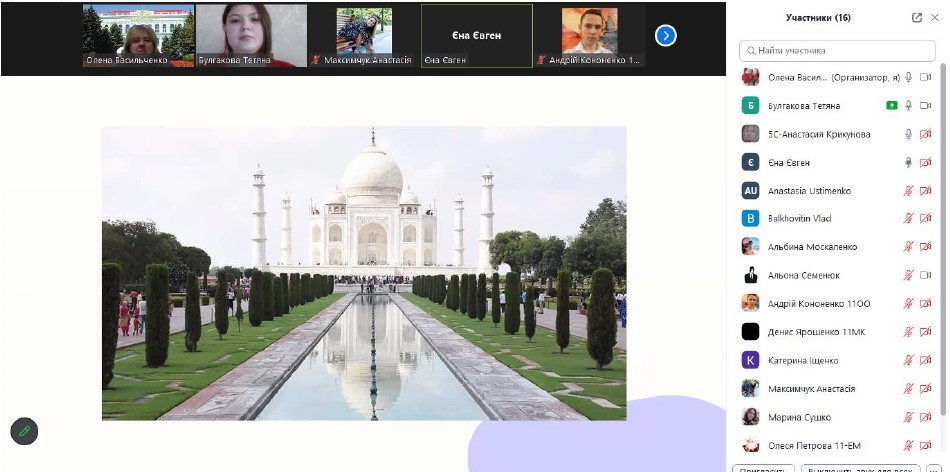The image size is (950, 472).
Task: Select Денис Ярошенко 11МК in participant list
Action: 810,332
